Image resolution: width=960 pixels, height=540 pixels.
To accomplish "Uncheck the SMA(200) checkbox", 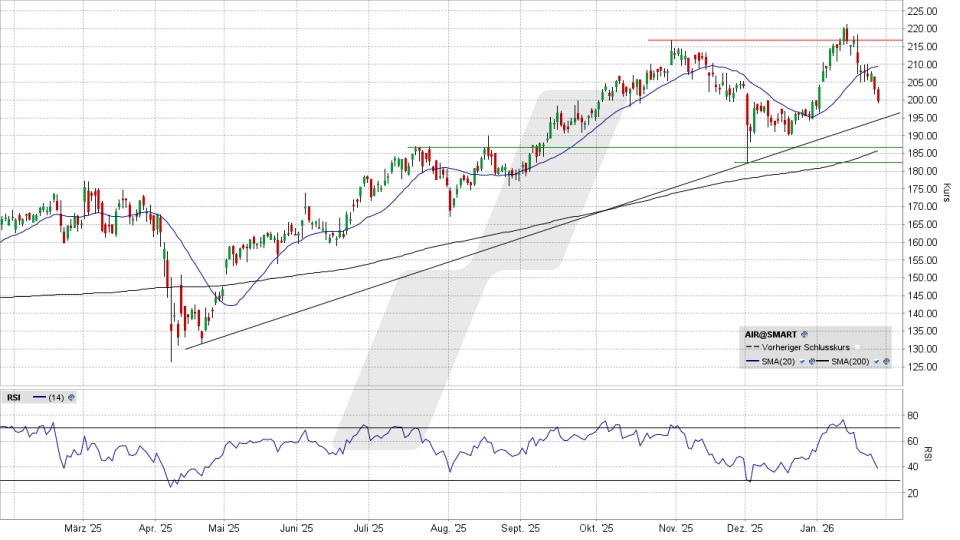I will coord(876,361).
